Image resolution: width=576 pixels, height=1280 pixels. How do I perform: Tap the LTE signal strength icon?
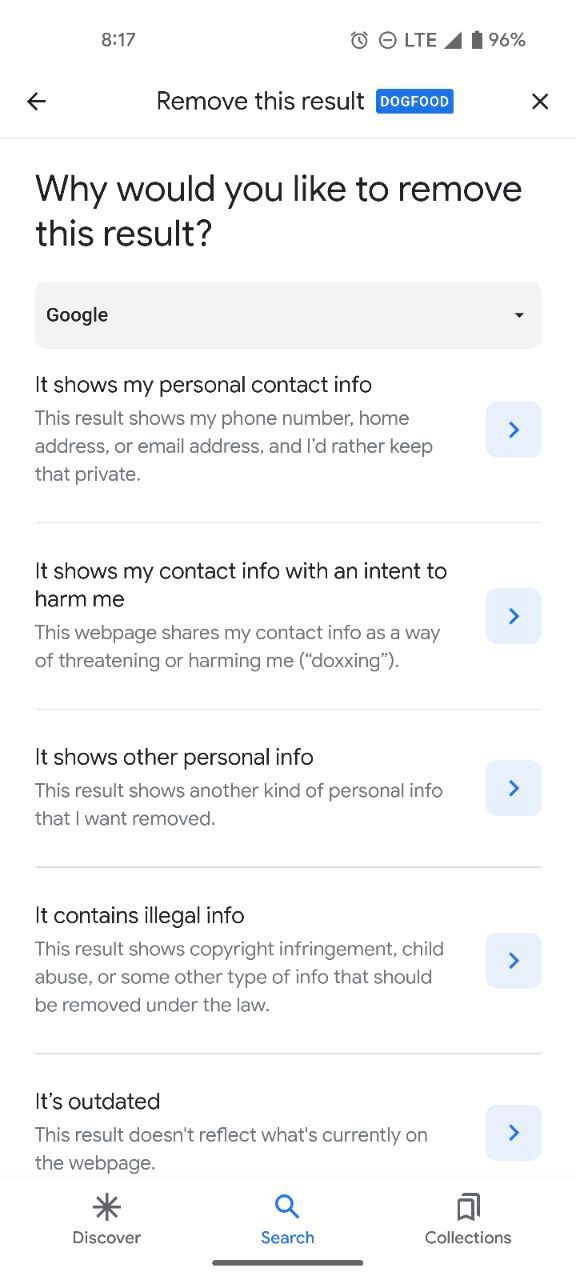455,39
